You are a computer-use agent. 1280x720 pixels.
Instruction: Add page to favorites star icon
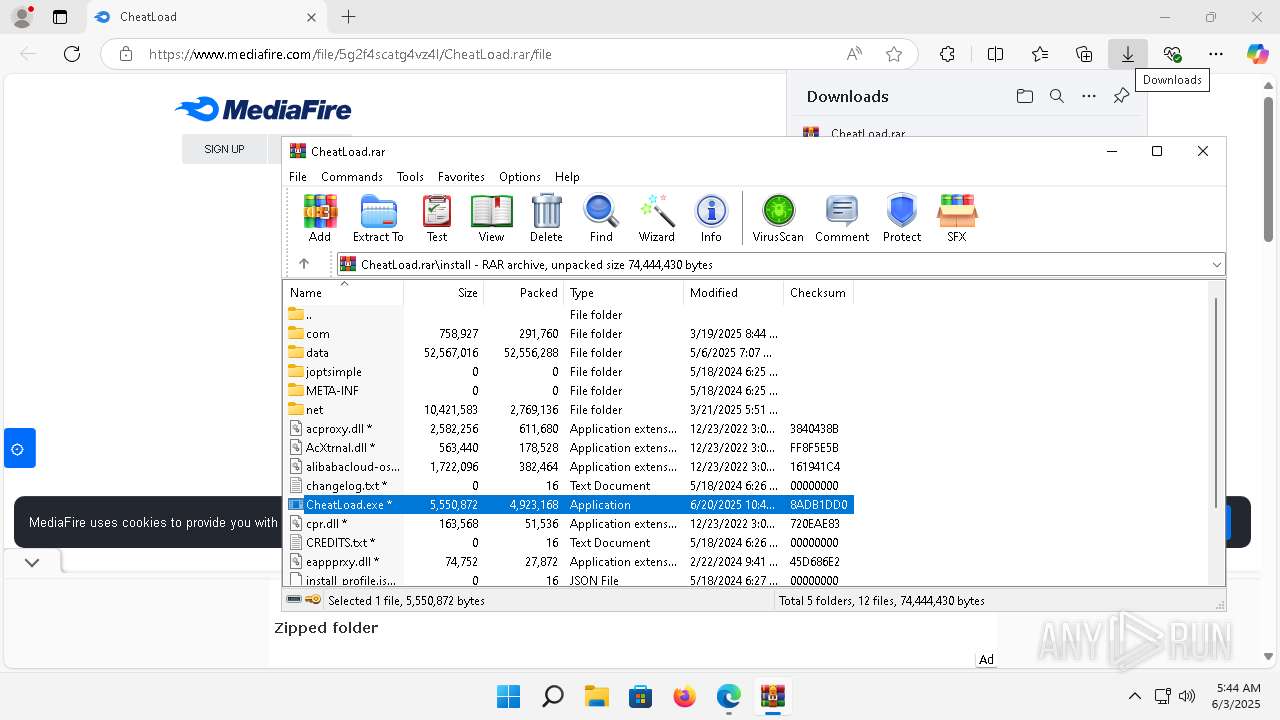click(x=894, y=54)
